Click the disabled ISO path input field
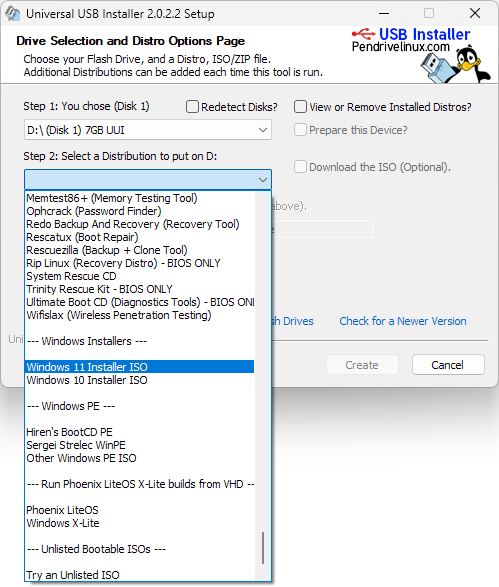Screen dimensions: 499x587 tap(323, 229)
